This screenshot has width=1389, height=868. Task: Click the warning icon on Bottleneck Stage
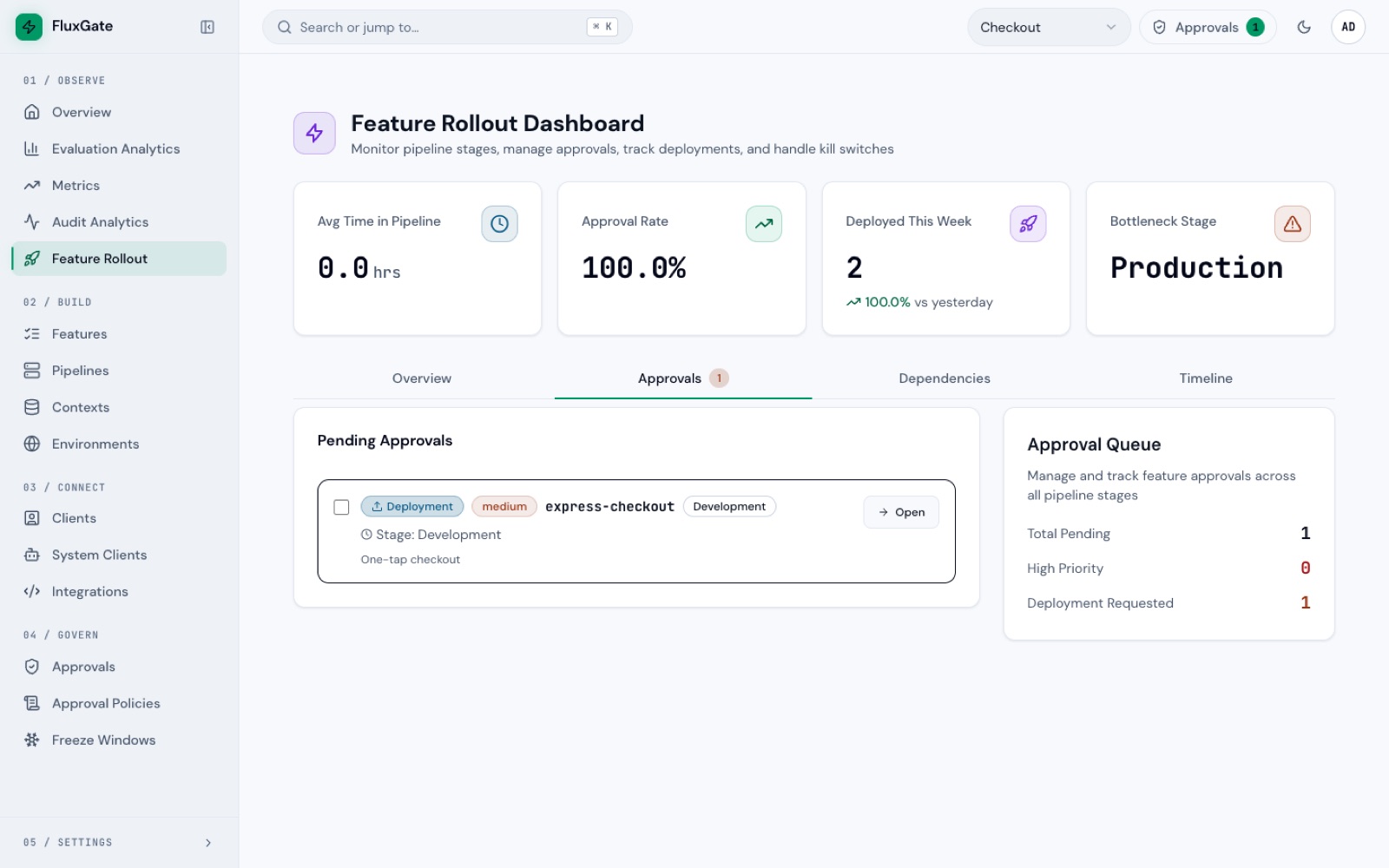[x=1293, y=224]
